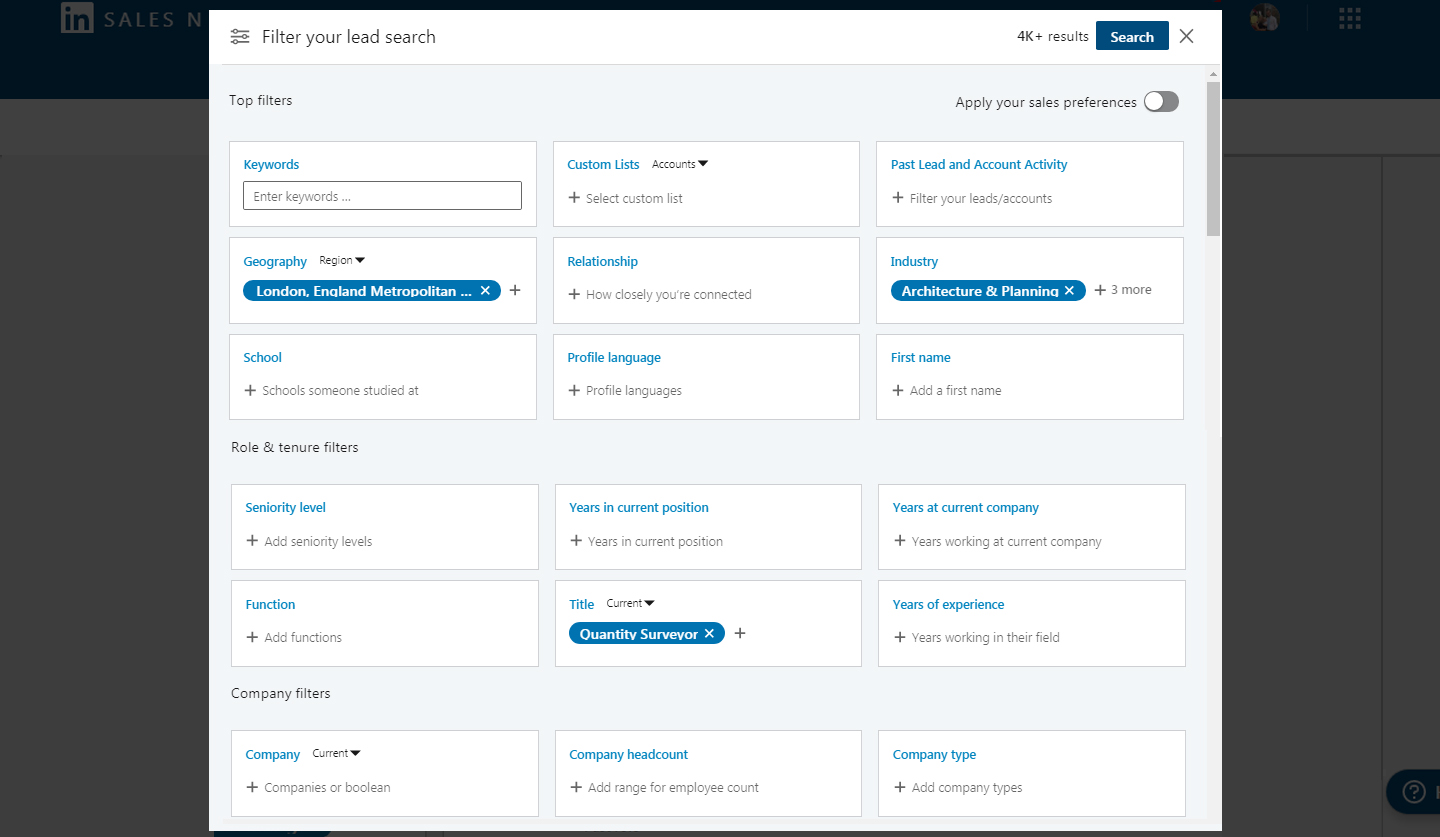Viewport: 1440px width, 837px height.
Task: Click the filter sliders icon in header
Action: (x=240, y=37)
